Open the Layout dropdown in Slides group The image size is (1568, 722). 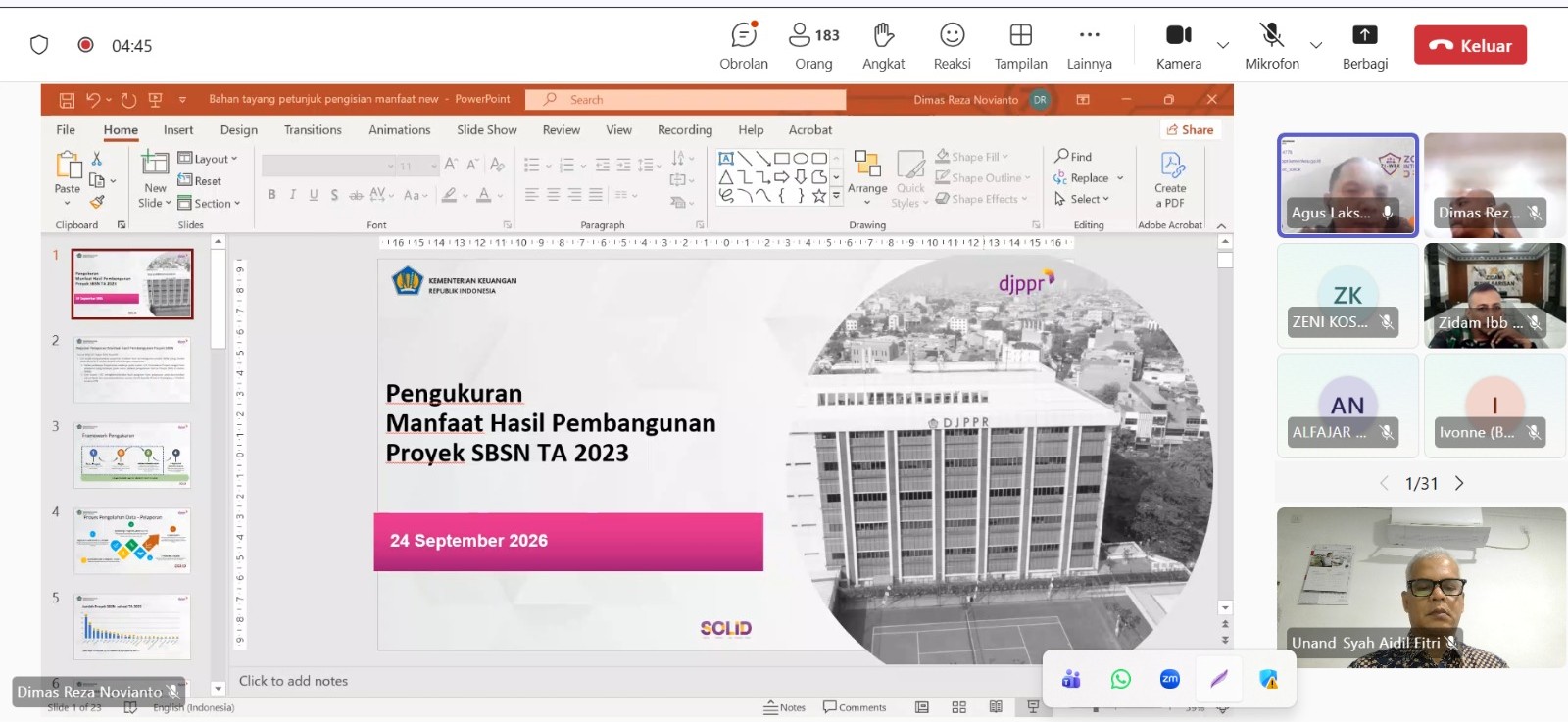click(x=208, y=159)
